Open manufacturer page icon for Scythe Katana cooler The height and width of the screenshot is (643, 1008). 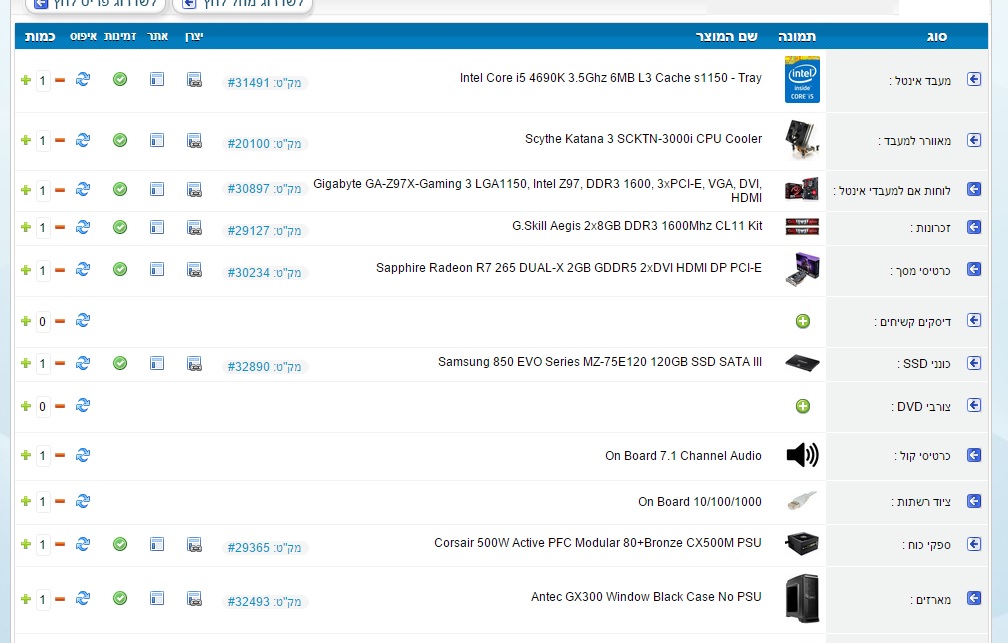(x=194, y=141)
